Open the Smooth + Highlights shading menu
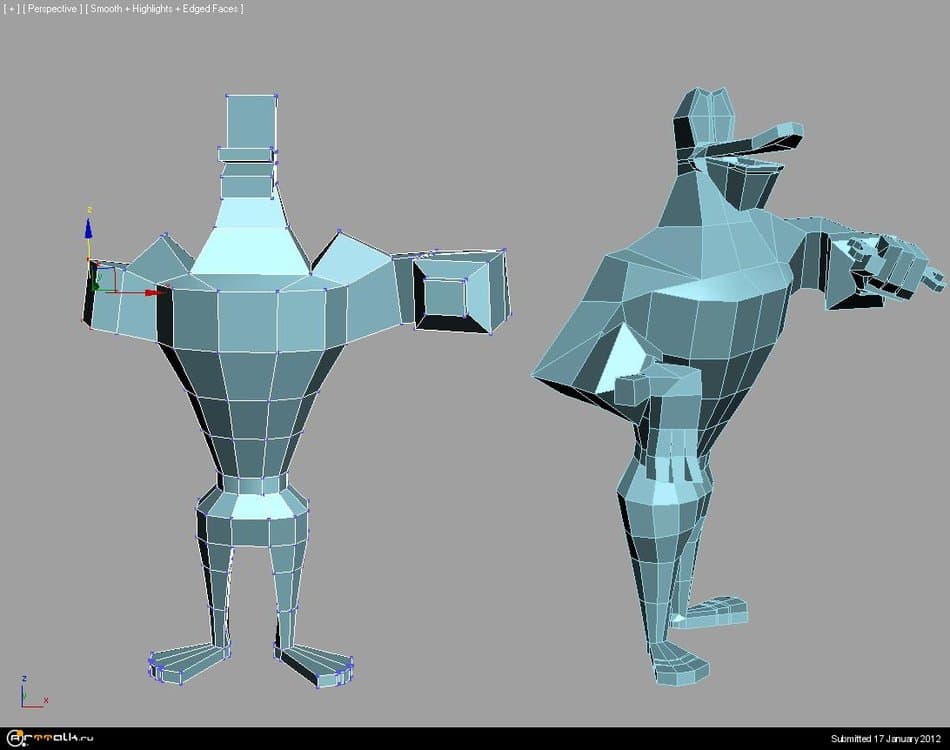 pos(164,9)
